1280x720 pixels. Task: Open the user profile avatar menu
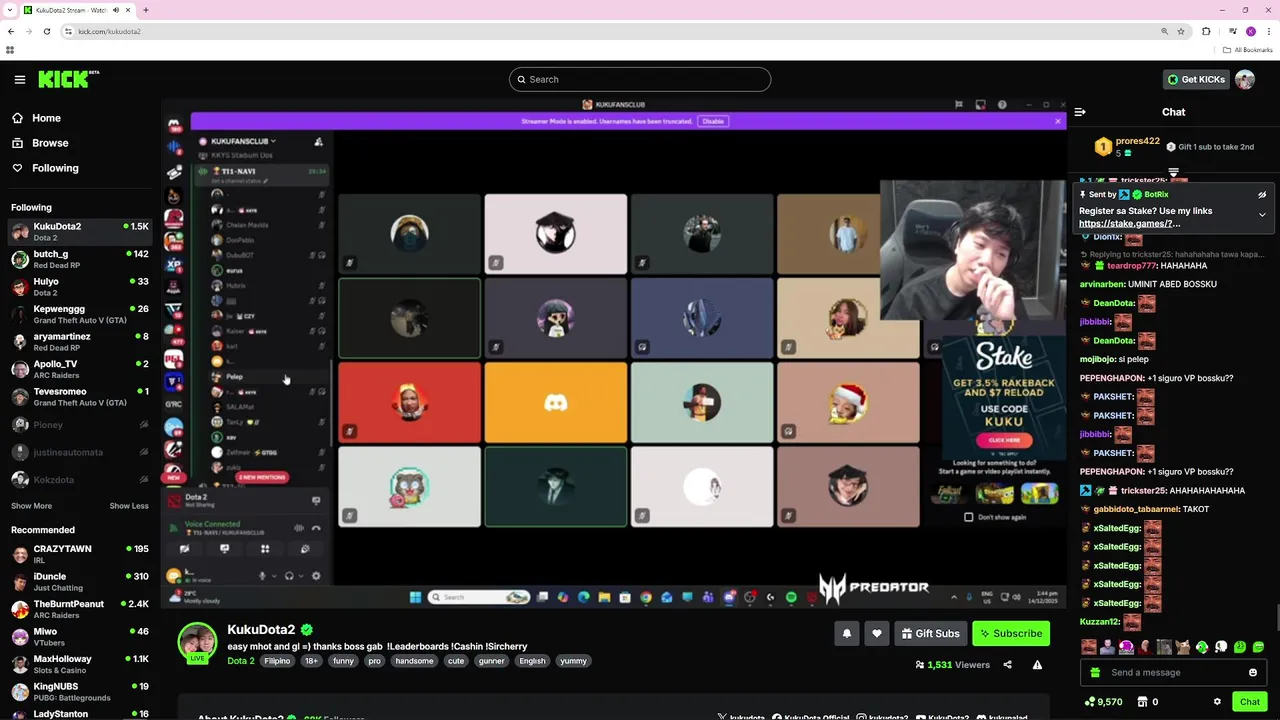click(1245, 79)
